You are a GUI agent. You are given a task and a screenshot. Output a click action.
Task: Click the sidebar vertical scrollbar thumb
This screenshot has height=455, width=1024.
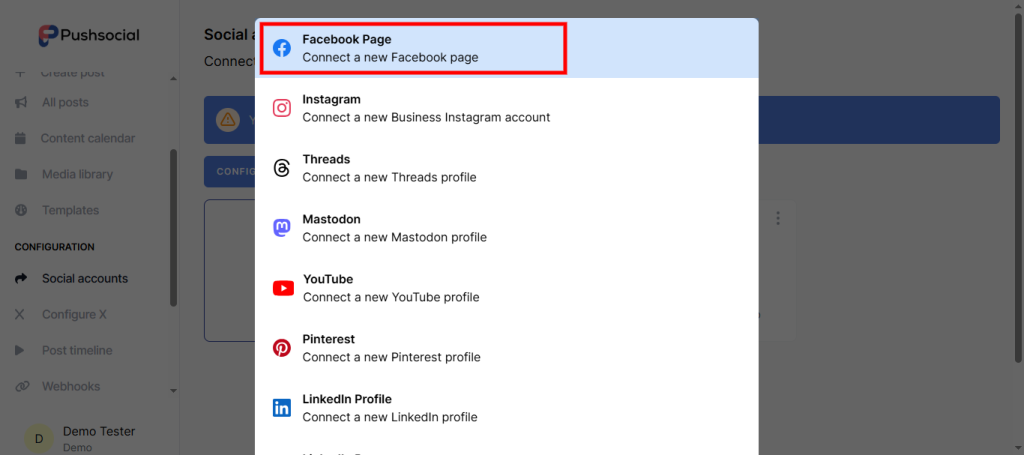(173, 228)
